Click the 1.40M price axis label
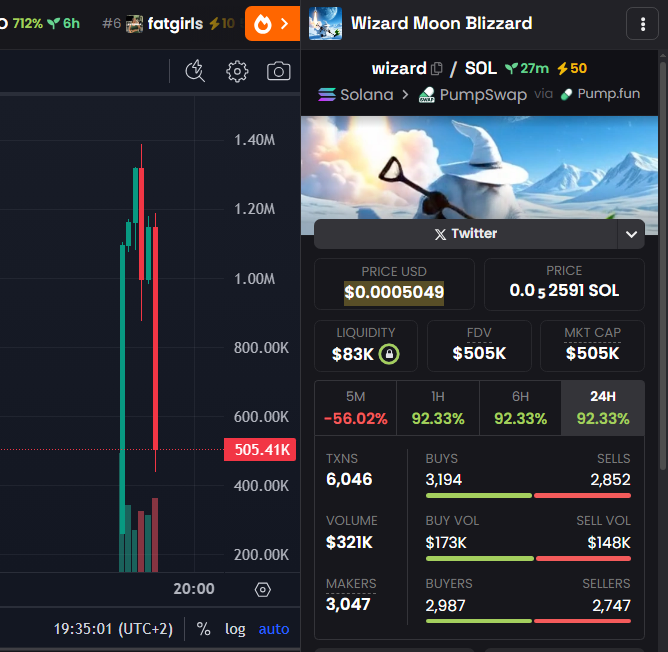 pyautogui.click(x=255, y=140)
